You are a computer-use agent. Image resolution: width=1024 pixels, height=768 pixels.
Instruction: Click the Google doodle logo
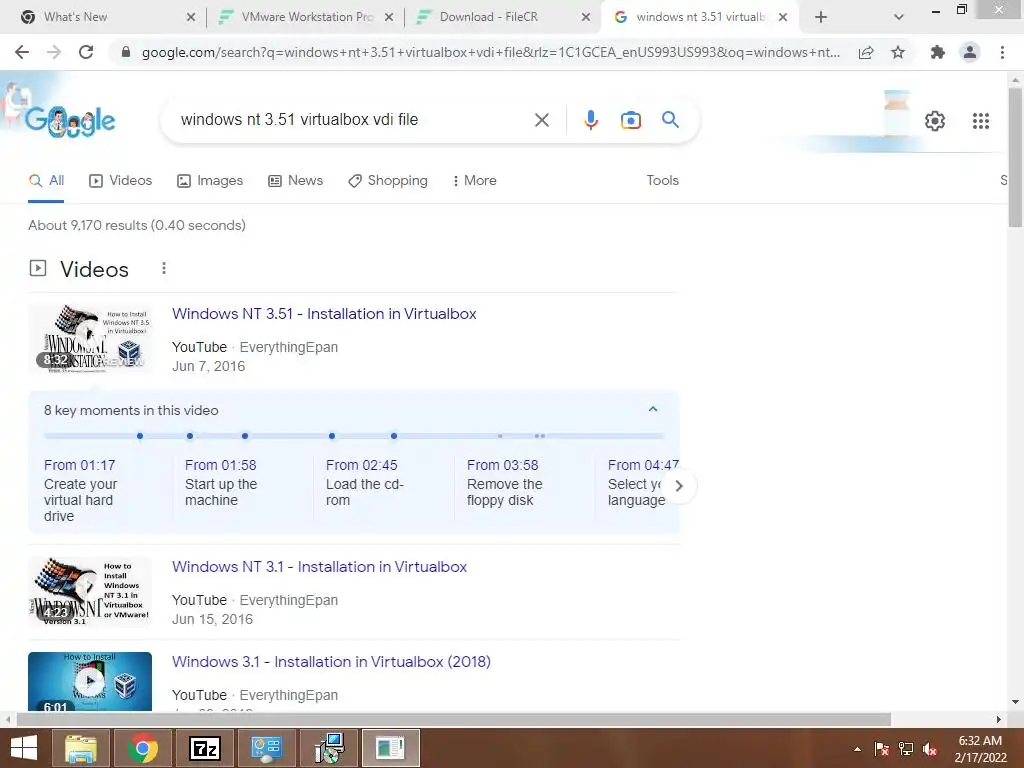tap(70, 121)
